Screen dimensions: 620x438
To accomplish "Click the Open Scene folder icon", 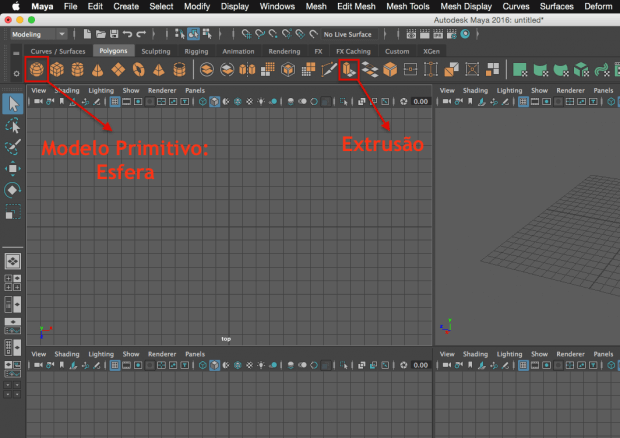I will click(x=101, y=34).
